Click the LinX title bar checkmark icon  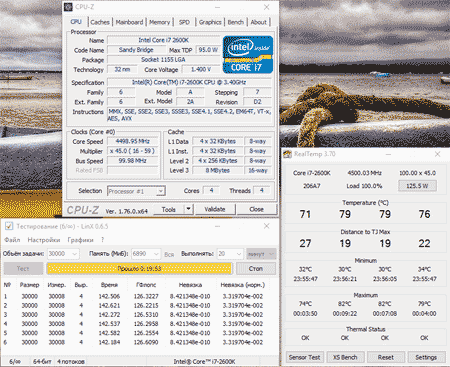pos(9,226)
